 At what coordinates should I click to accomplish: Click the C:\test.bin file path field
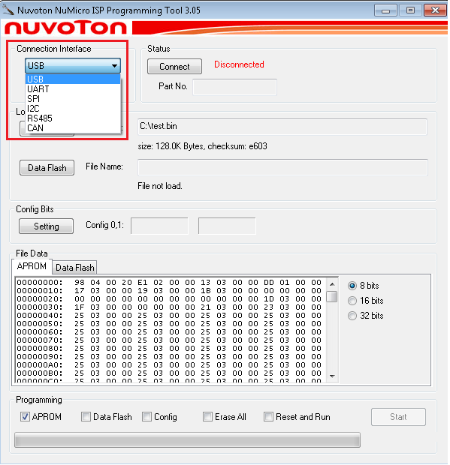coord(282,127)
